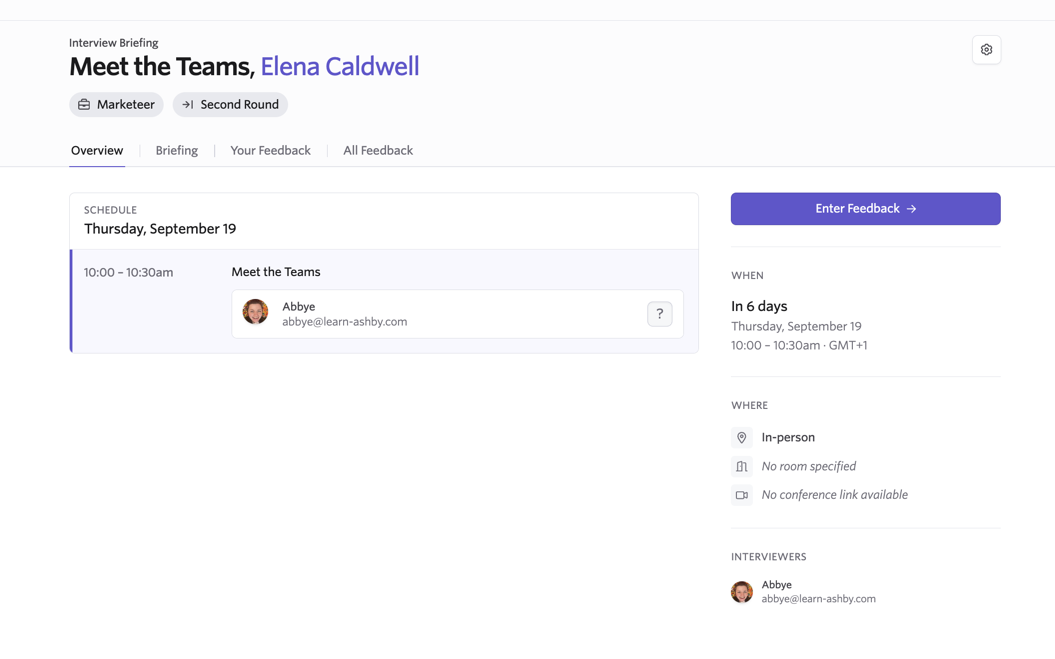Go to the Your Feedback tab
This screenshot has width=1055, height=659.
click(270, 151)
